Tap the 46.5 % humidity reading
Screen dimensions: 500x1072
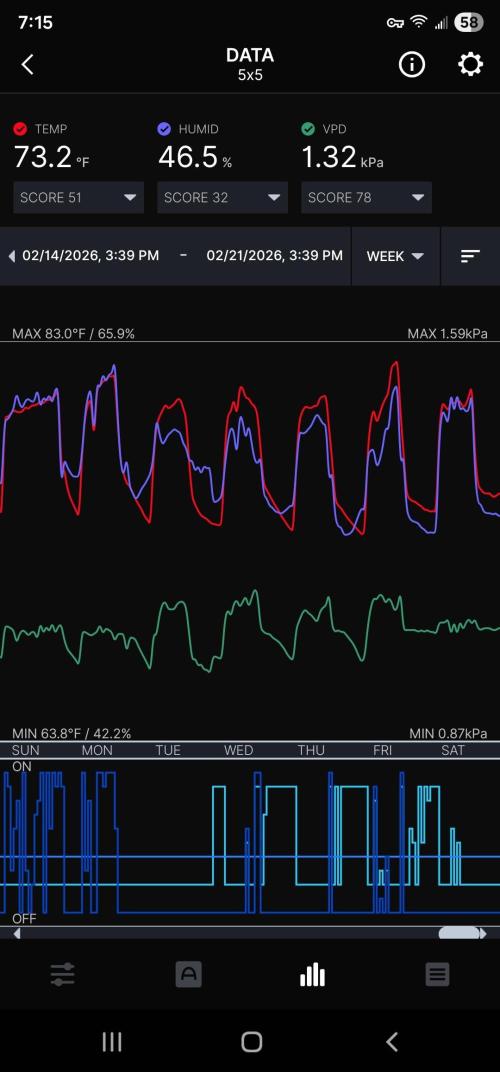tap(195, 157)
